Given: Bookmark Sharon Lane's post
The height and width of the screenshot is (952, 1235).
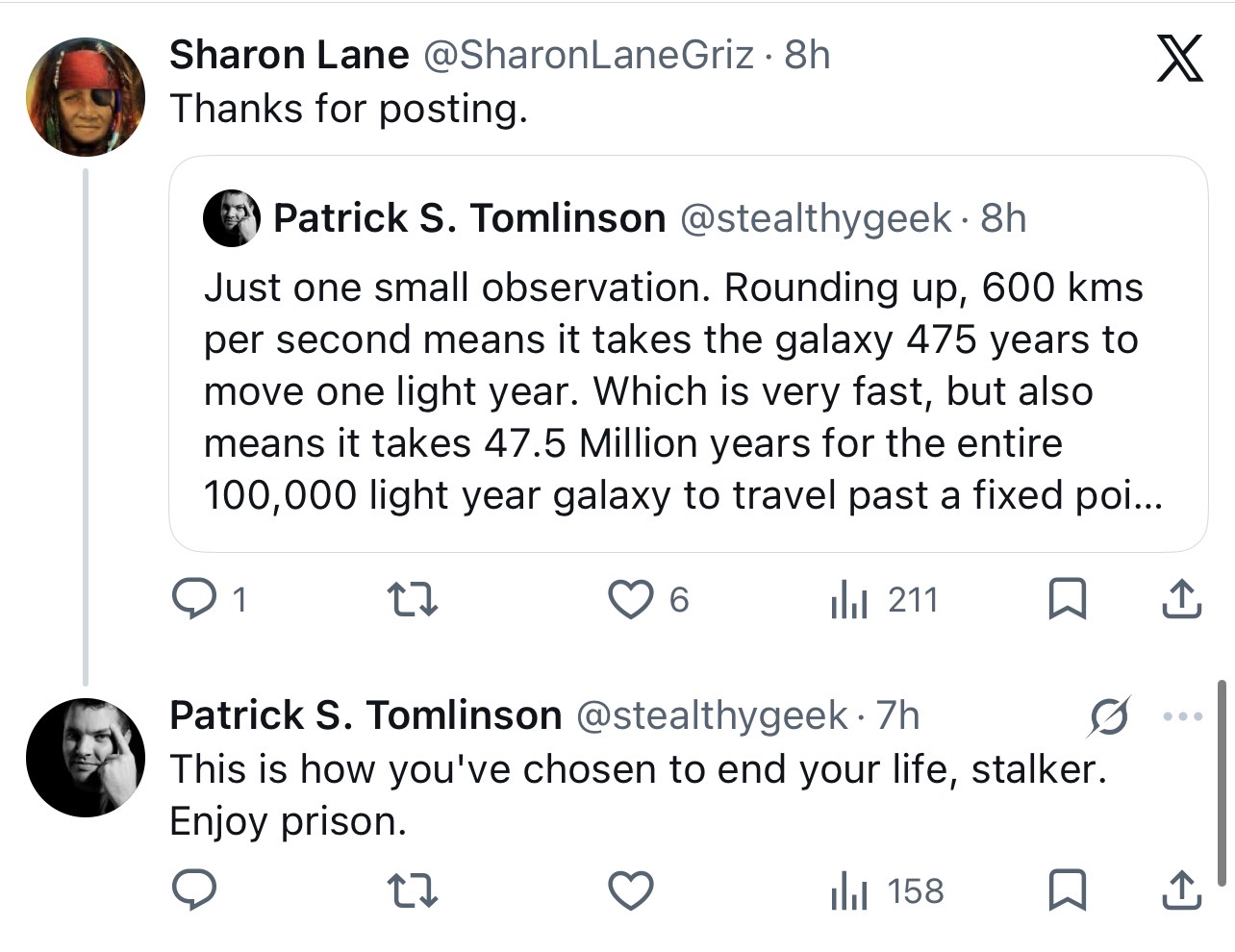Looking at the screenshot, I should click(x=1067, y=599).
